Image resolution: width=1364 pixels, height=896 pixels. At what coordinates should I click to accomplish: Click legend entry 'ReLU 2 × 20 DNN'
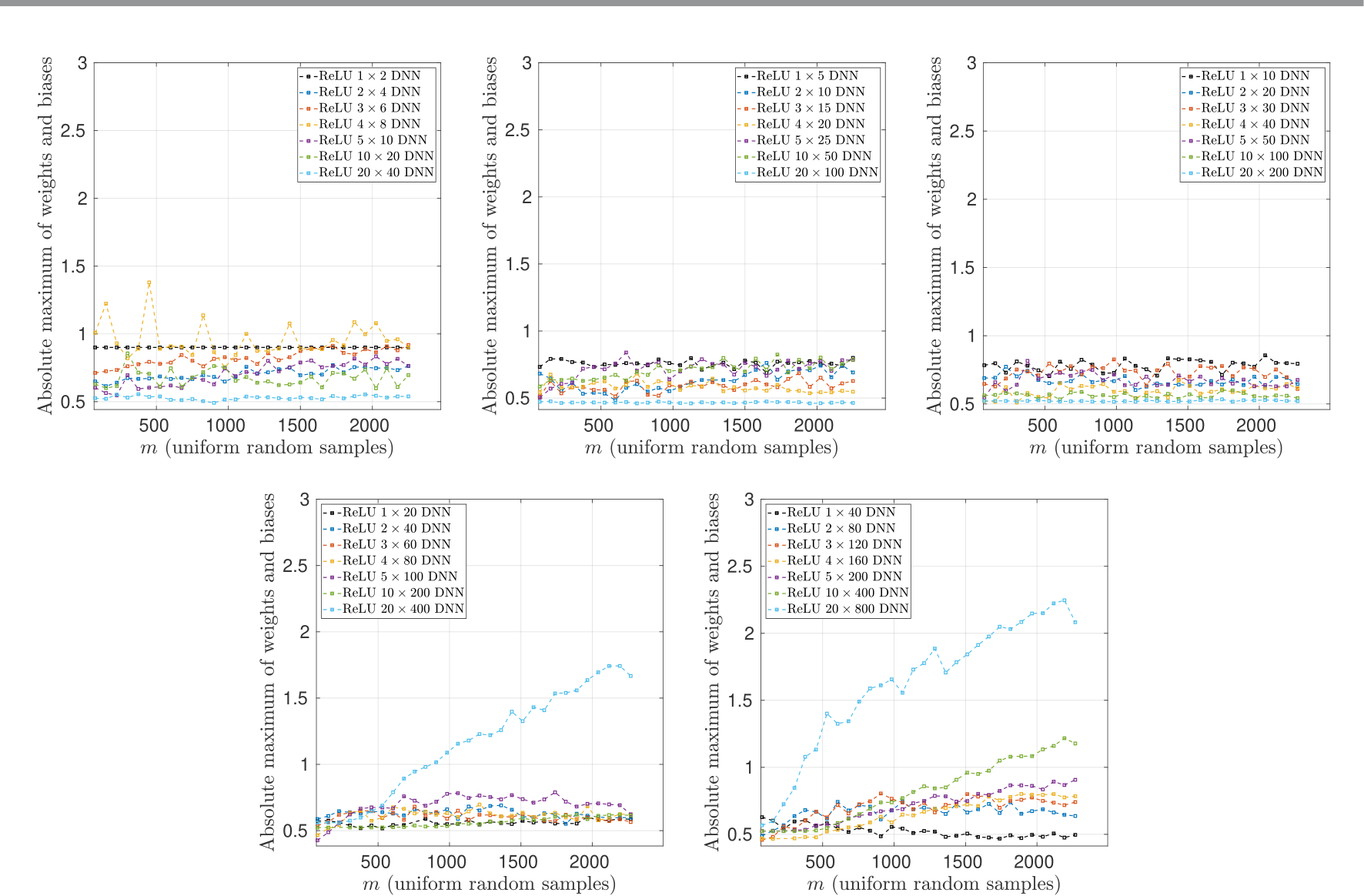pyautogui.click(x=1245, y=92)
